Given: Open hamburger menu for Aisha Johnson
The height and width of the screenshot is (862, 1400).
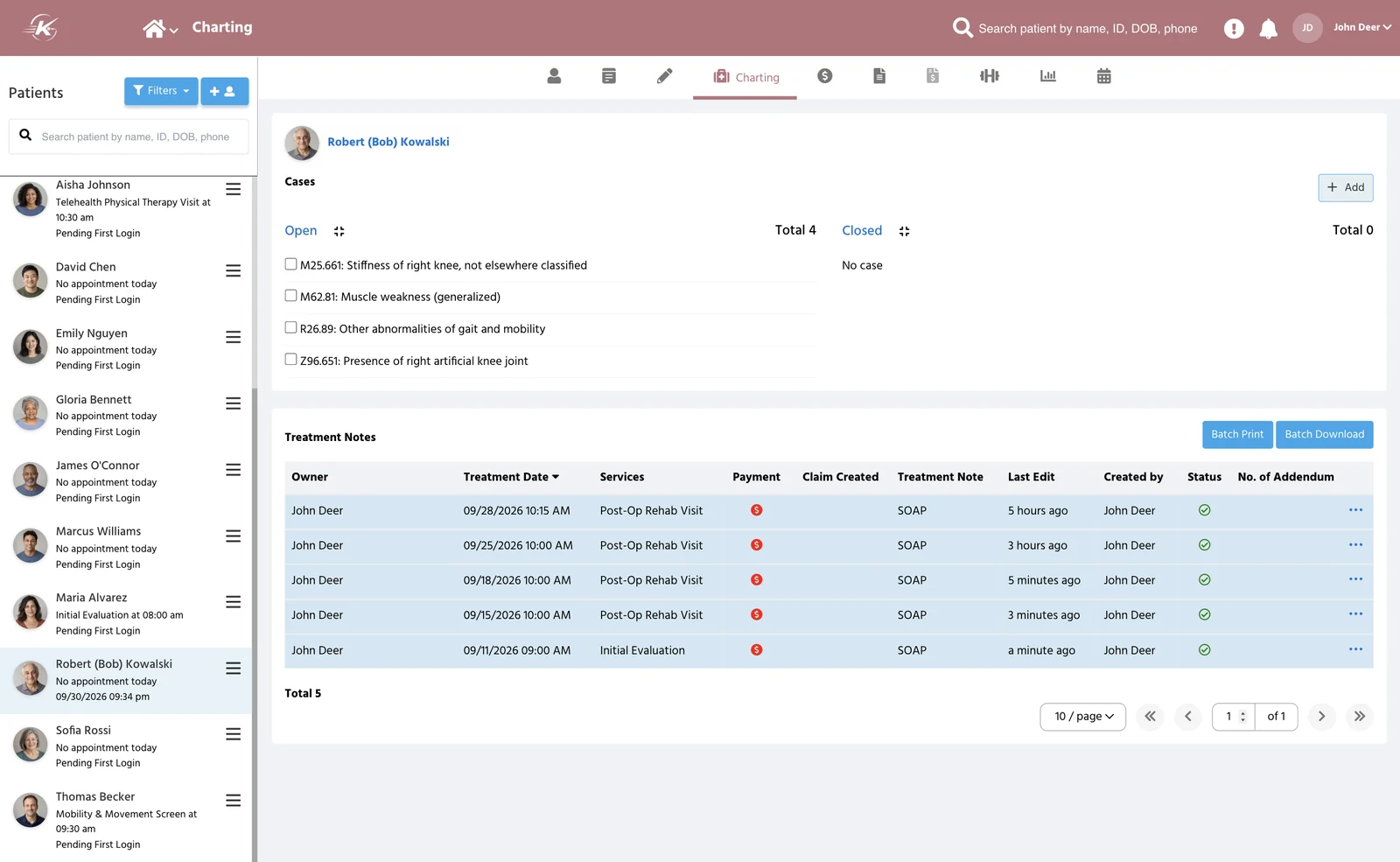Looking at the screenshot, I should [x=234, y=189].
